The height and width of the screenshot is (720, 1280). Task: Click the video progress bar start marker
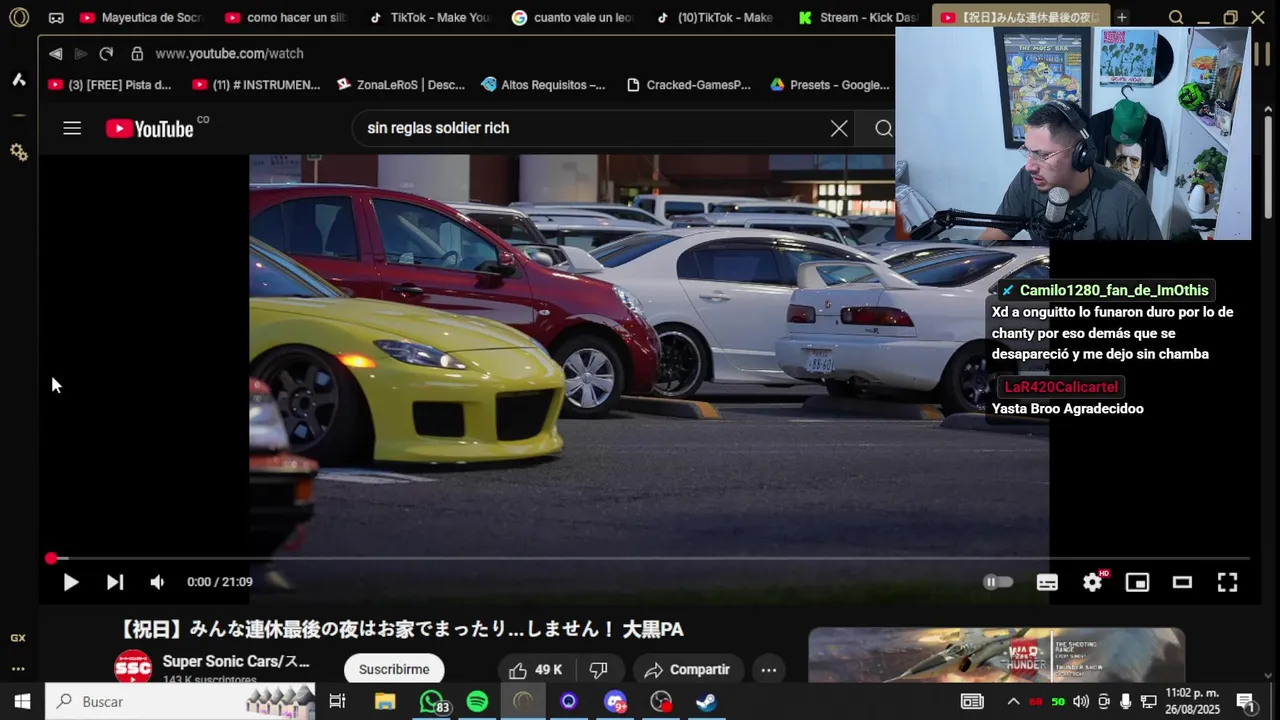tap(51, 558)
